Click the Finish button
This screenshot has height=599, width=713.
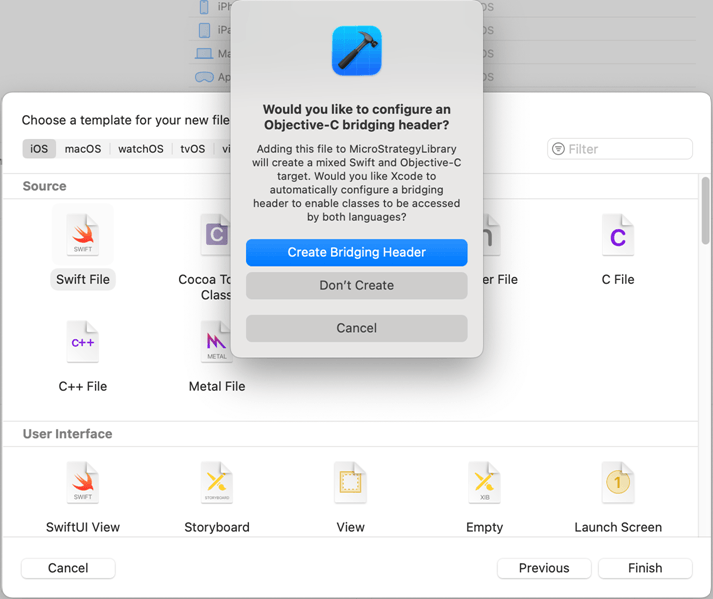pos(645,568)
